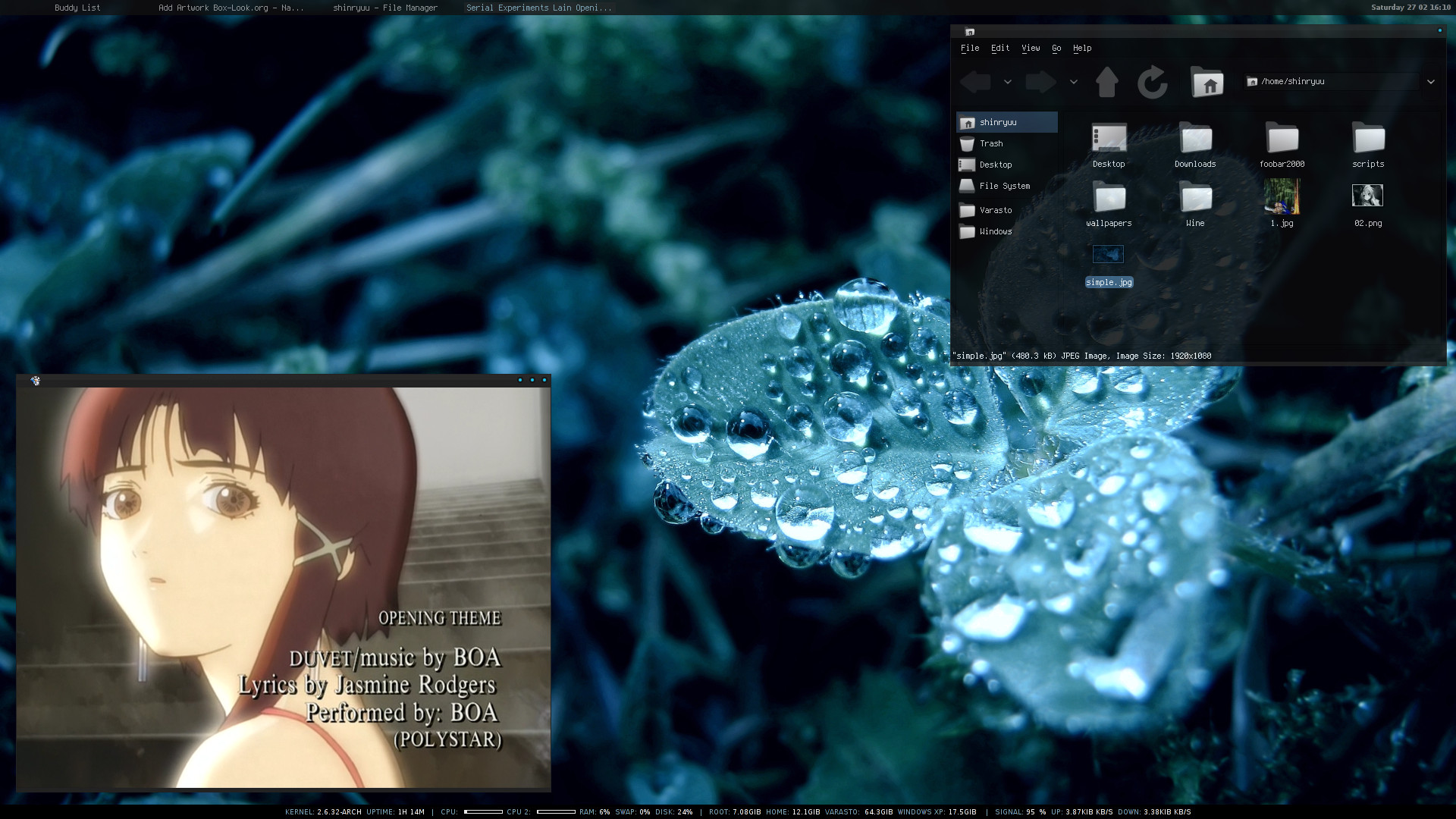Image resolution: width=1456 pixels, height=819 pixels.
Task: Switch to Serial Experiments Lain task
Action: coord(538,8)
